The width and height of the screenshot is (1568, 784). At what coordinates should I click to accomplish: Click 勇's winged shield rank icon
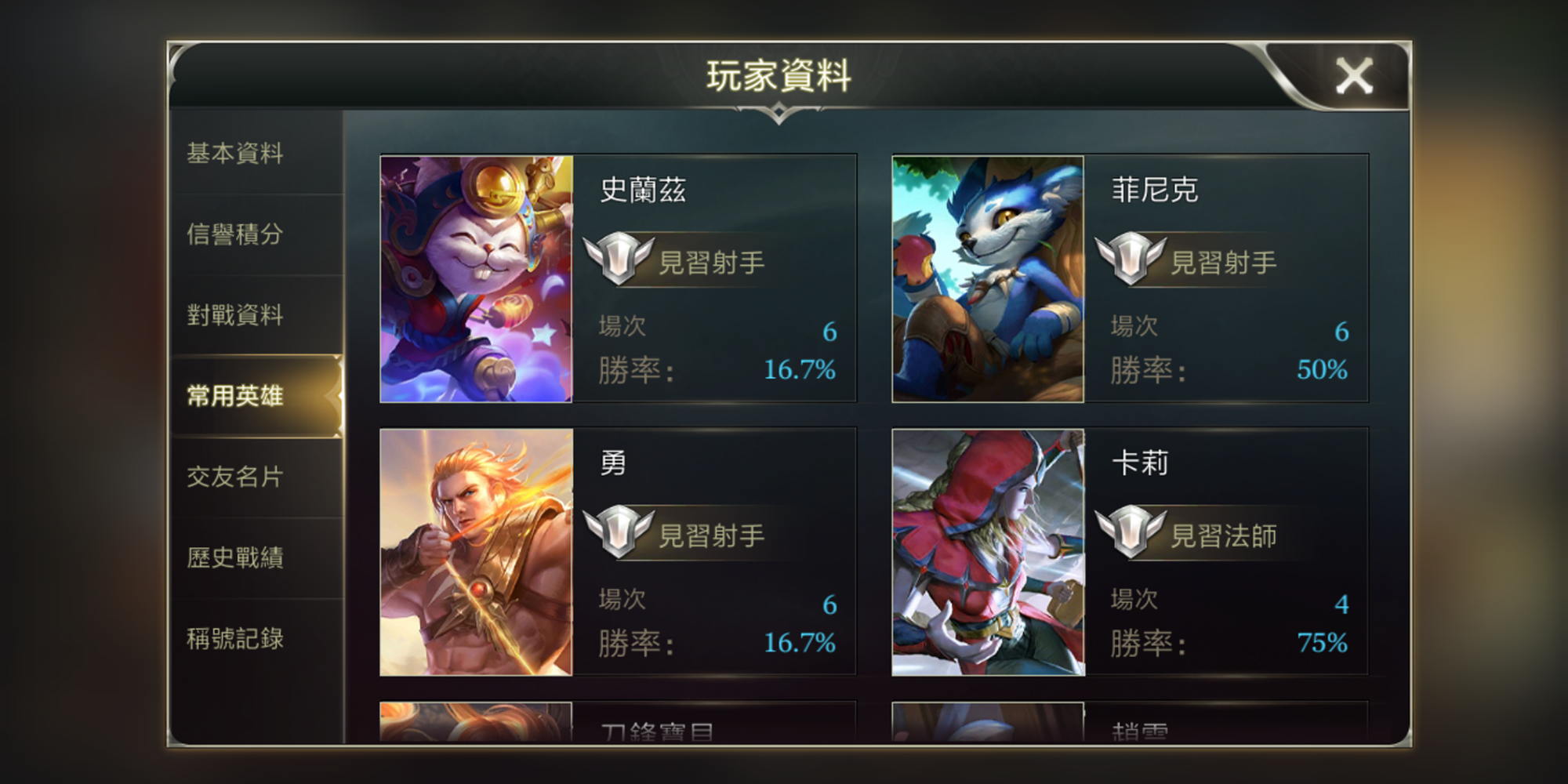click(619, 532)
